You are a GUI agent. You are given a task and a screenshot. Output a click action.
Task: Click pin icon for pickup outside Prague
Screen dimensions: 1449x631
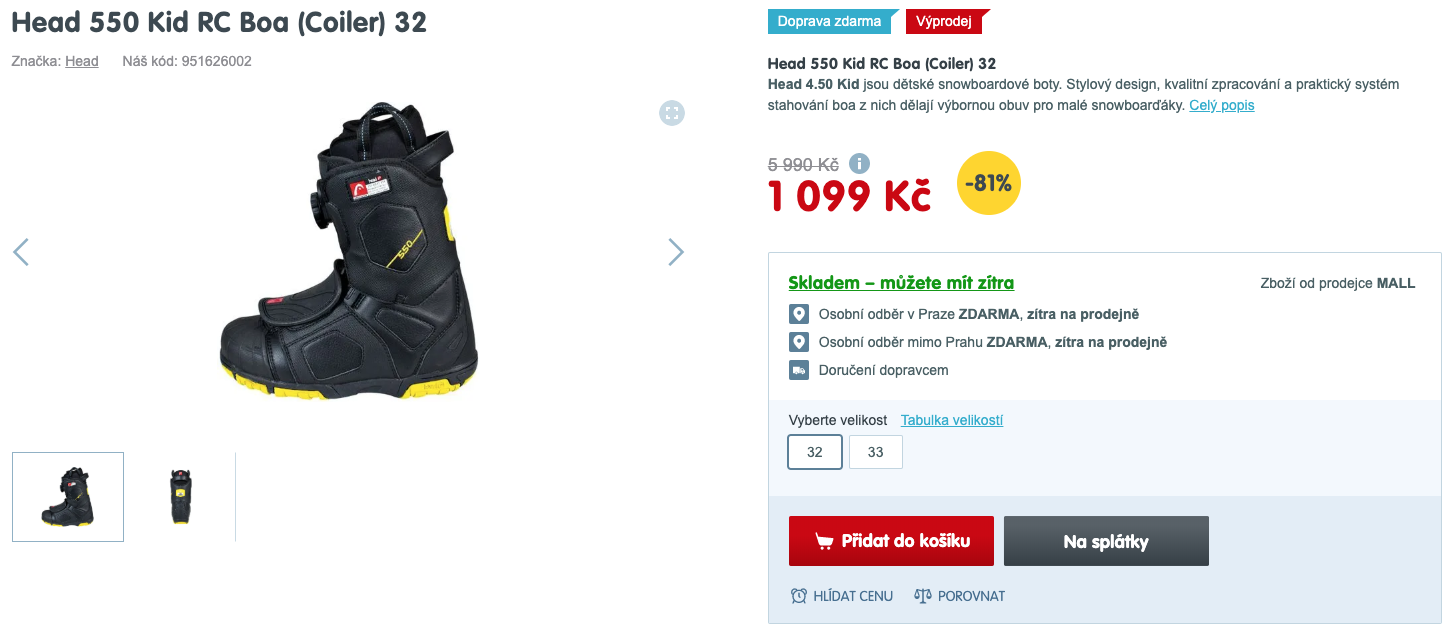(798, 342)
